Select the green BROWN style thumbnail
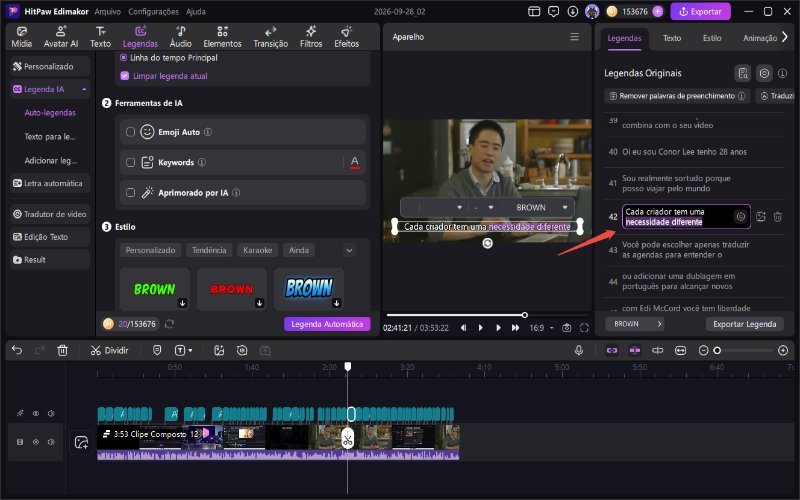This screenshot has height=500, width=800. tap(155, 289)
